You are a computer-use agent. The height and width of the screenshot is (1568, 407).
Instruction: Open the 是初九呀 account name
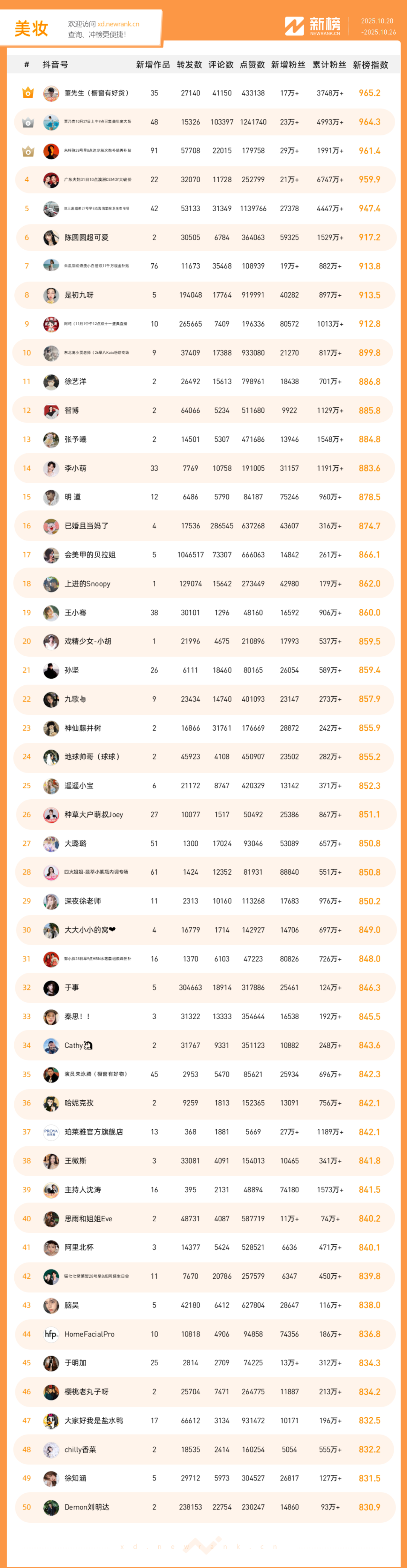(79, 295)
